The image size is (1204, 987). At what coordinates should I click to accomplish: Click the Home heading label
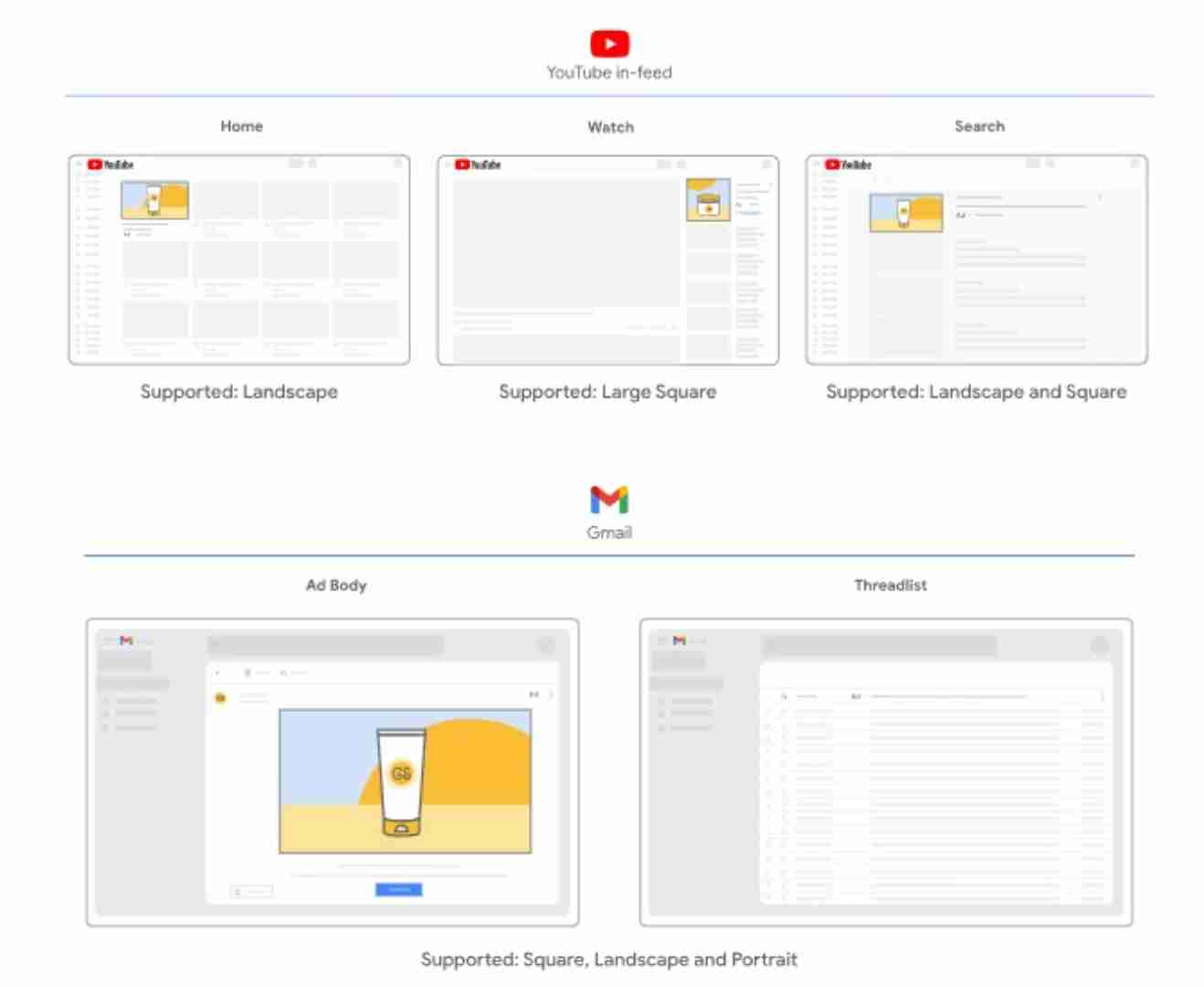tap(241, 126)
